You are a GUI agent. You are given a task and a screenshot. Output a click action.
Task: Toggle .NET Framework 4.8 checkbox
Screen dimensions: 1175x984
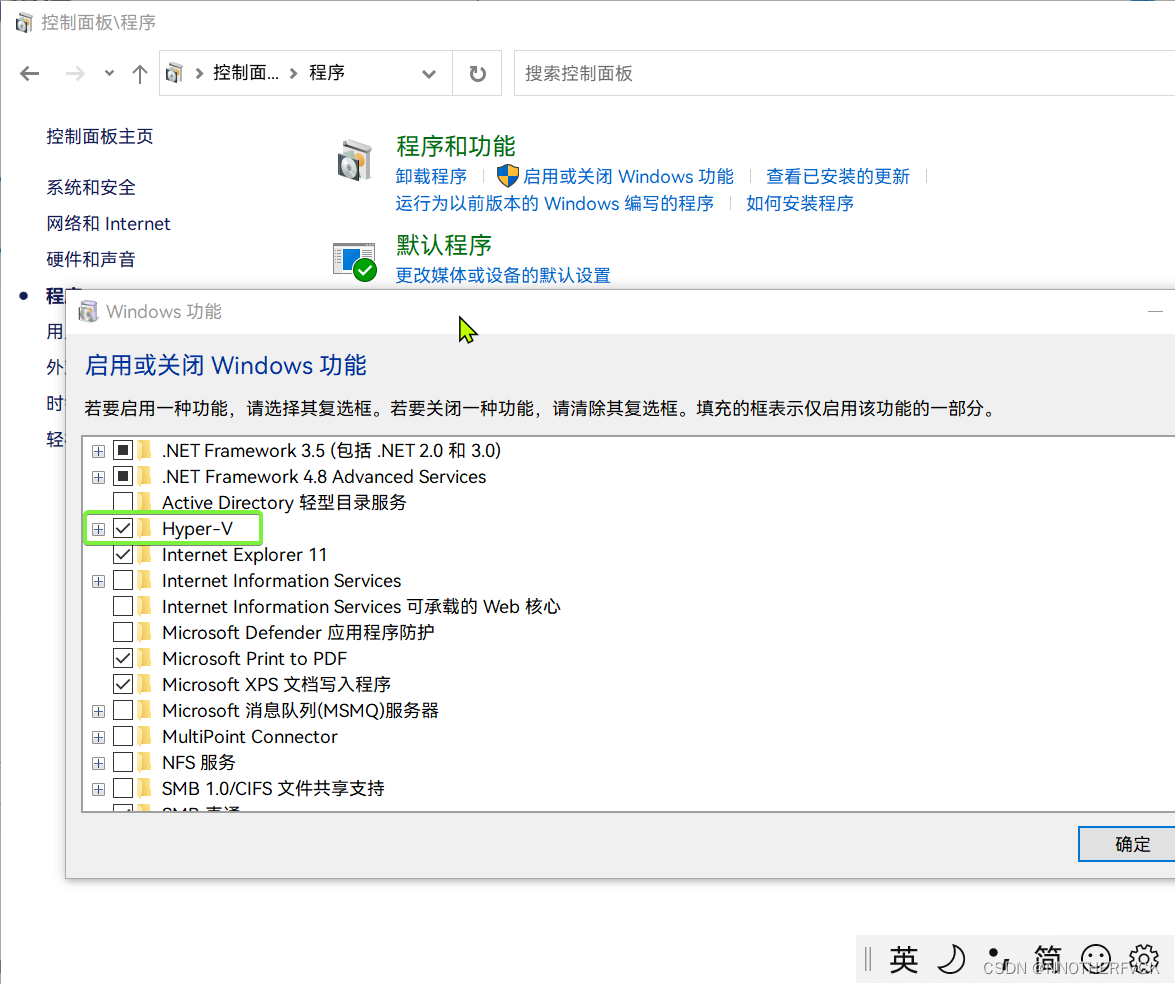(x=123, y=477)
